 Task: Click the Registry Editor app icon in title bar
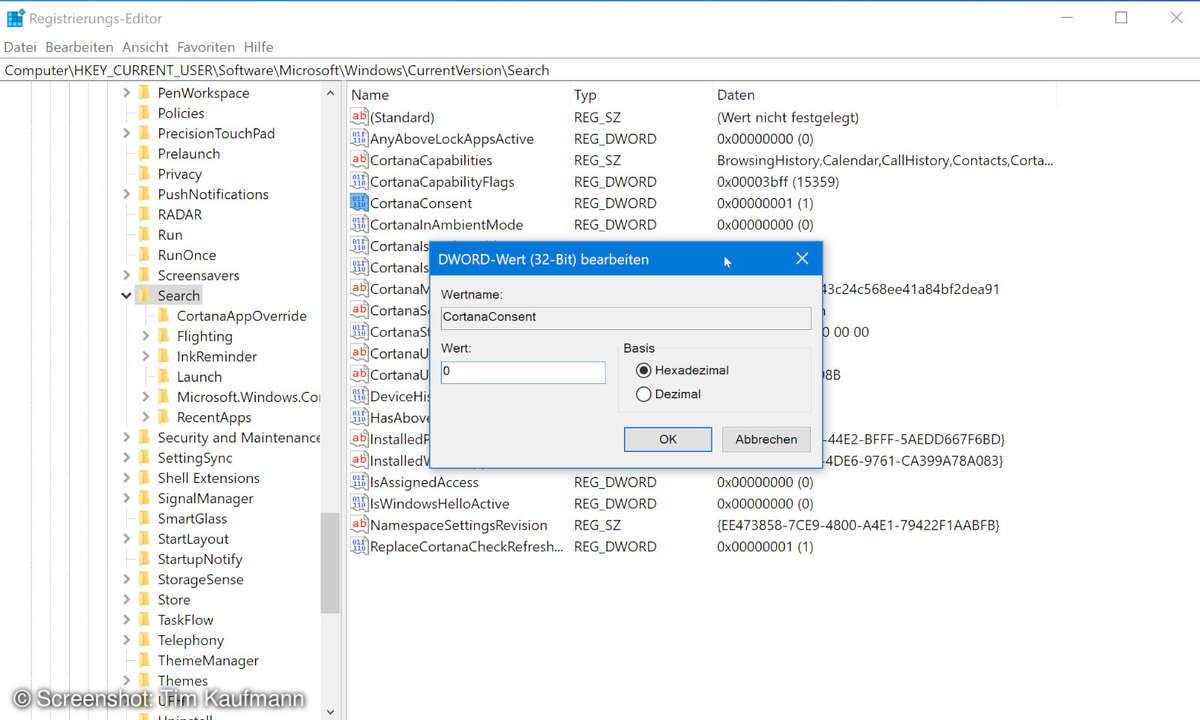tap(15, 17)
